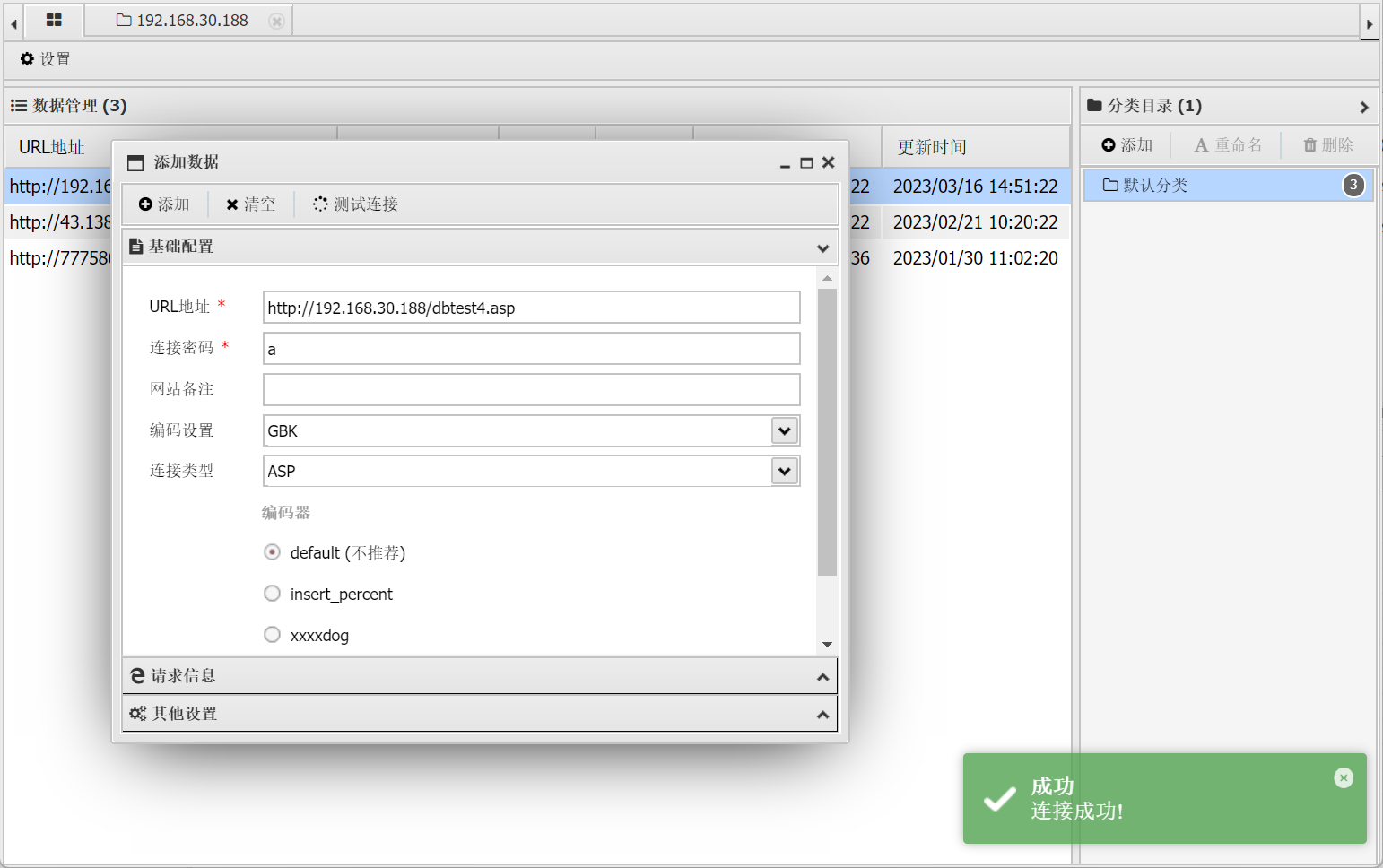Image resolution: width=1383 pixels, height=868 pixels.
Task: Select the xxxxdog encoder radio
Action: tap(273, 635)
